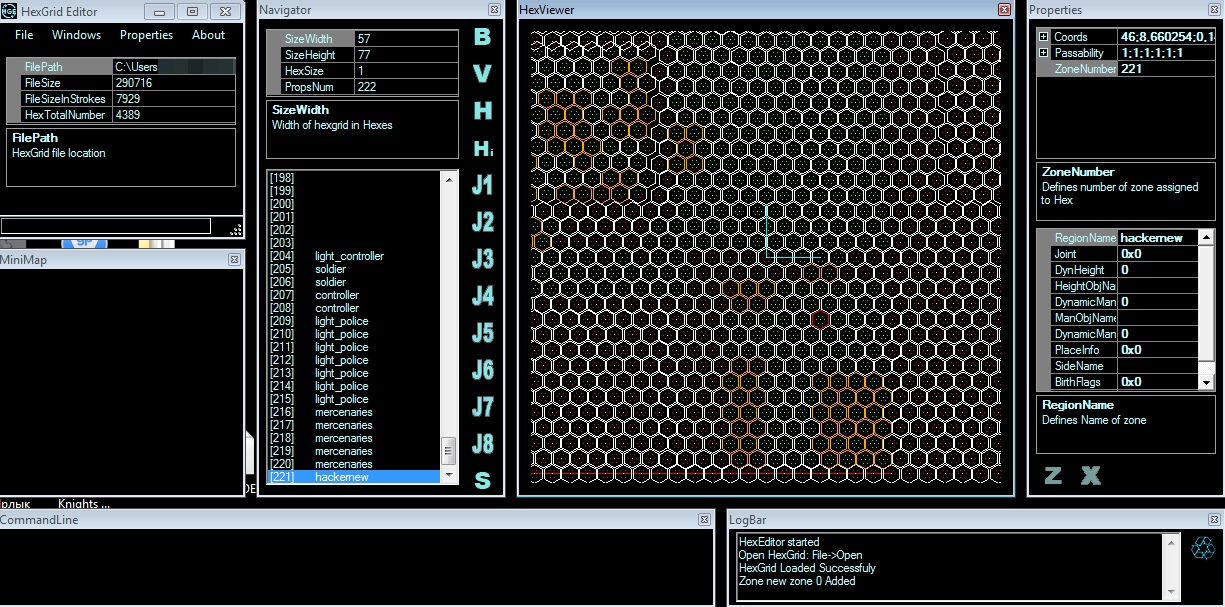
Task: Click the S button in Navigator
Action: [x=482, y=480]
